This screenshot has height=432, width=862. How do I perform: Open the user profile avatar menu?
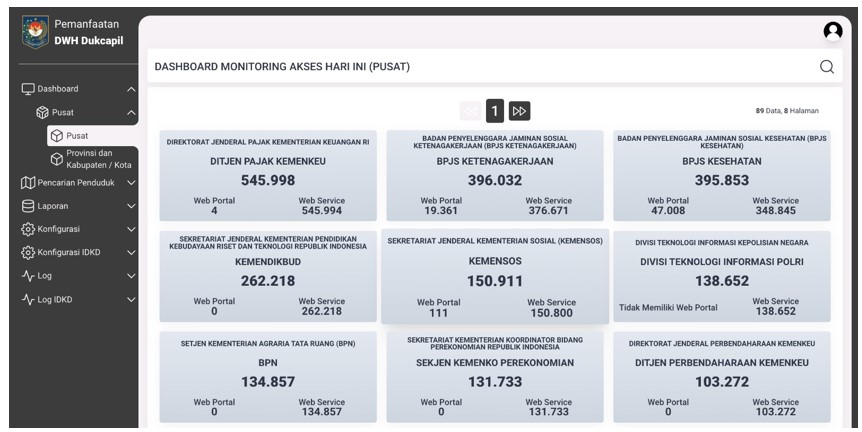point(832,32)
